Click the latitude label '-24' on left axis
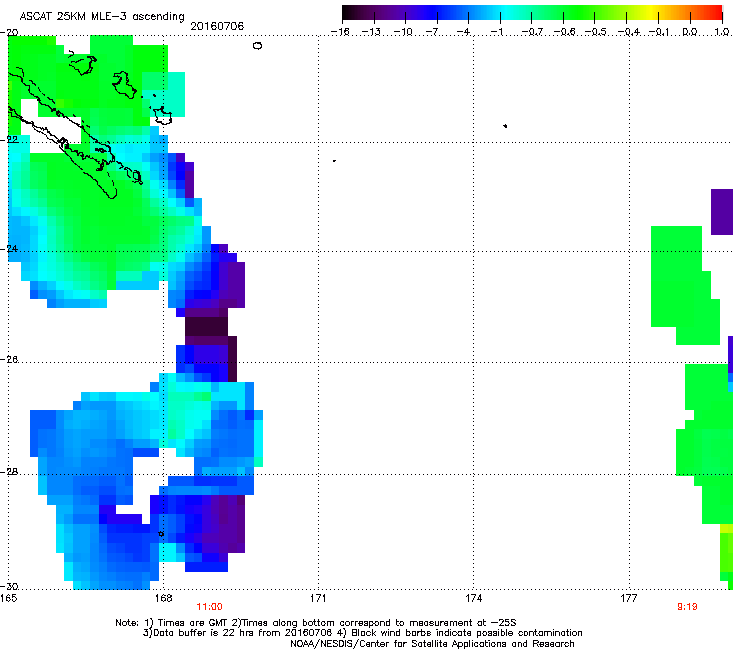The image size is (740, 650). (x=9, y=248)
